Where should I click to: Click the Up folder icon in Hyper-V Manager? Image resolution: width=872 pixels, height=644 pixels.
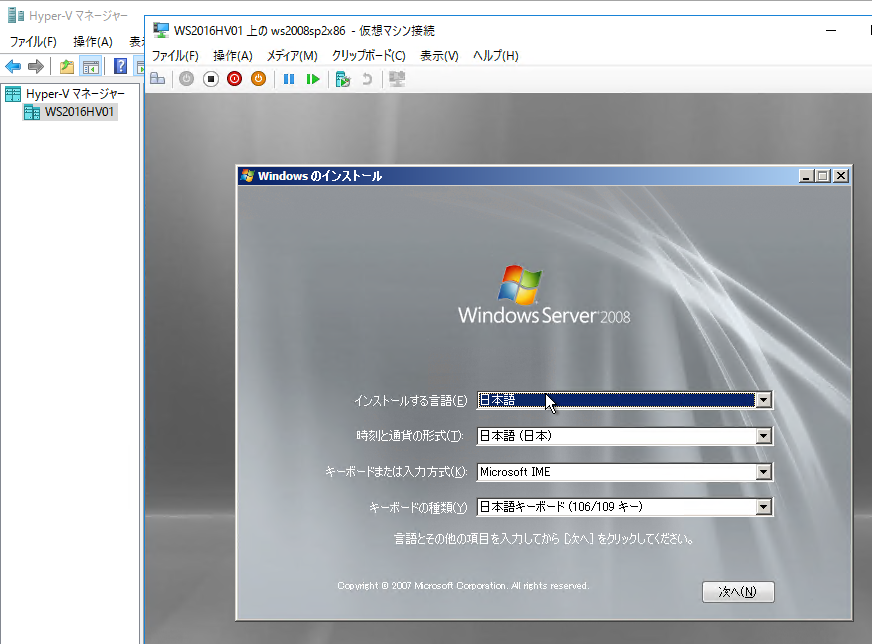(x=67, y=67)
